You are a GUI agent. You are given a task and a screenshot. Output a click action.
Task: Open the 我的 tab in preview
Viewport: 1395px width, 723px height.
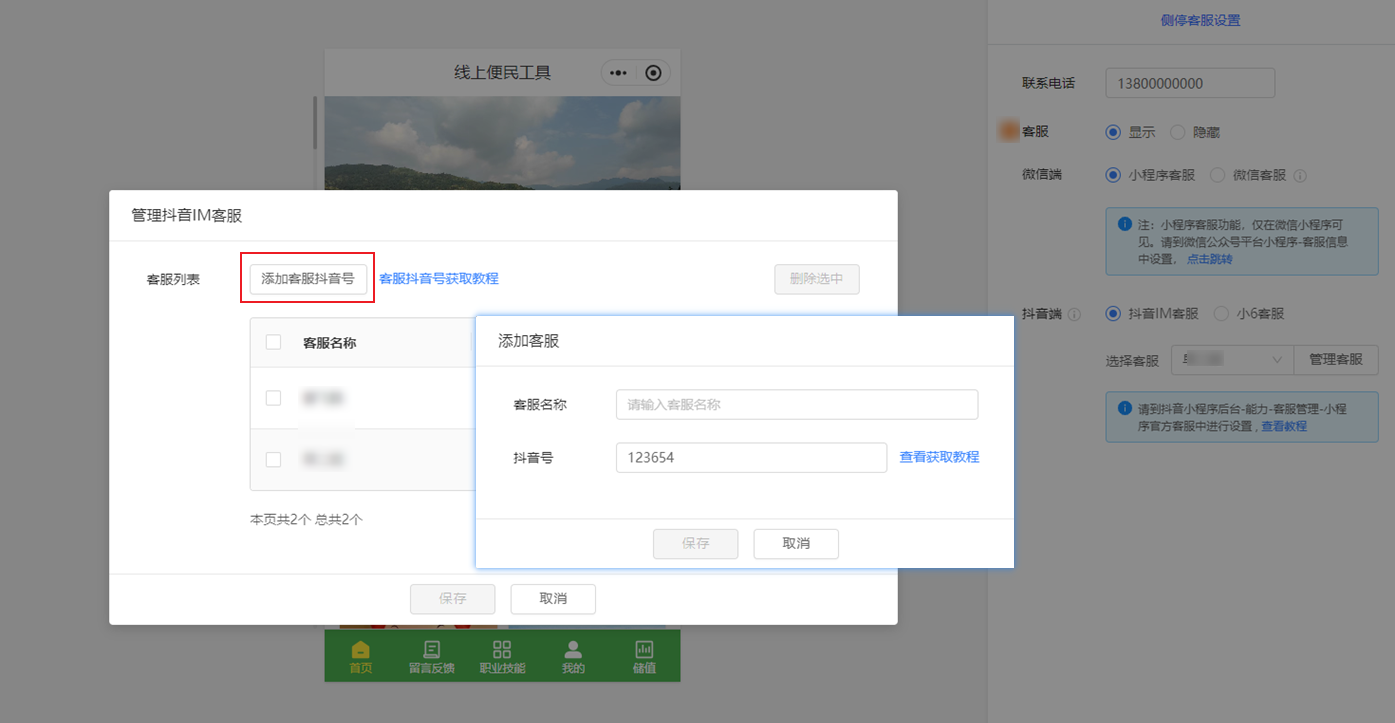point(573,656)
